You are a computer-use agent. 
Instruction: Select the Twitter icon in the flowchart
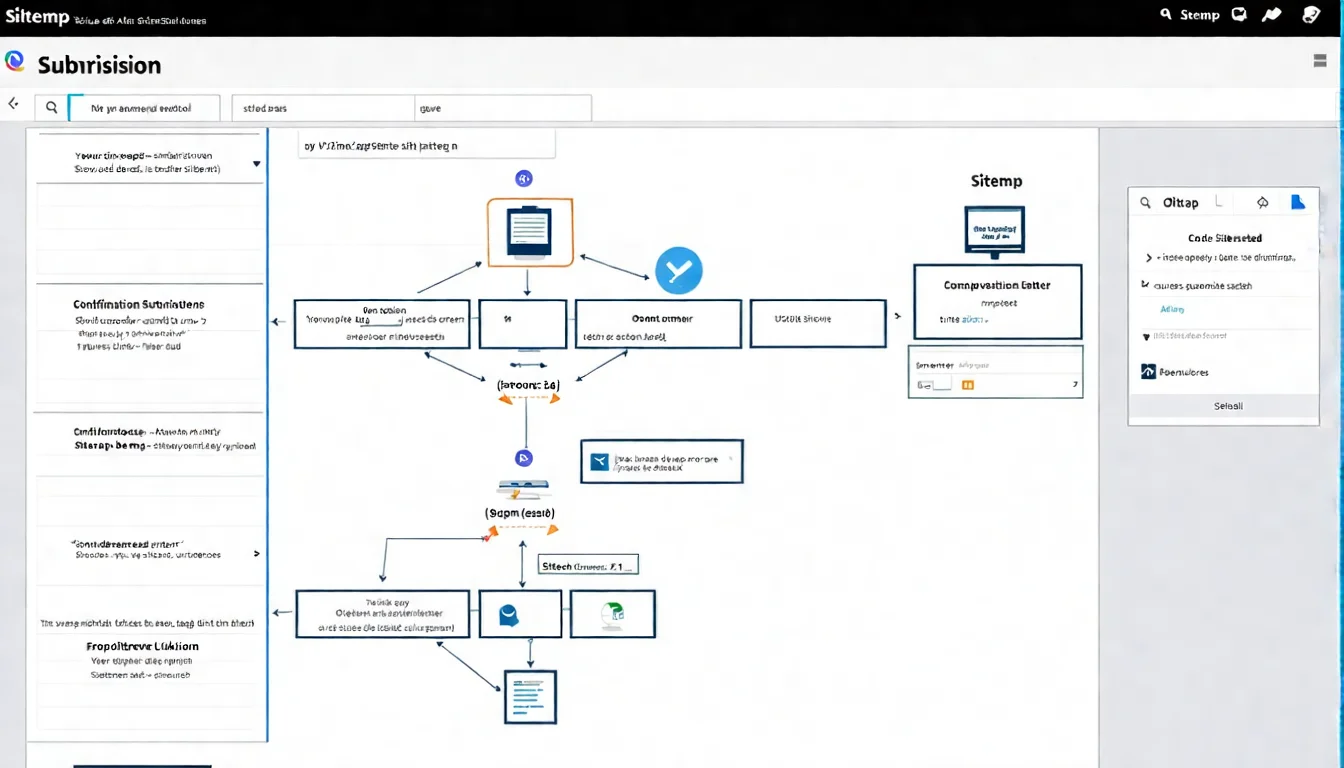pyautogui.click(x=679, y=269)
